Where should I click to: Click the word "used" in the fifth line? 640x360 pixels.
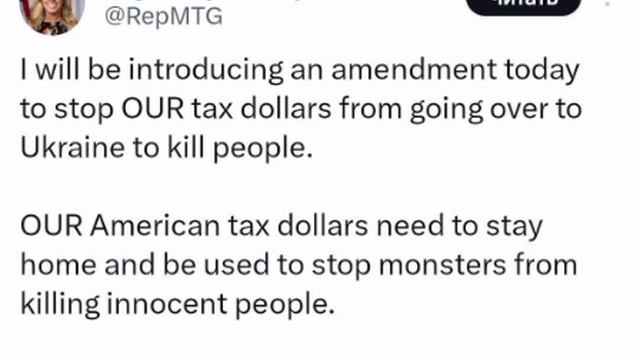[236, 264]
